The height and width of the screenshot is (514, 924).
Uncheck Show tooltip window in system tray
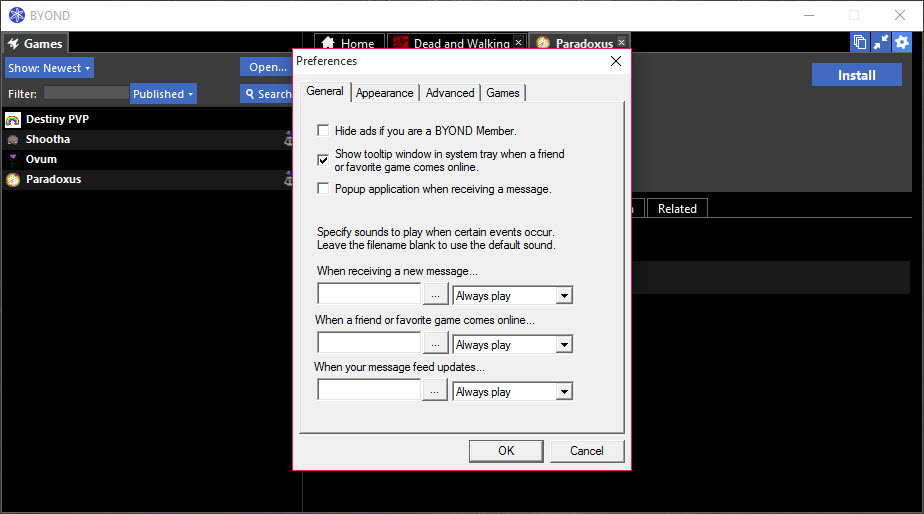click(323, 160)
